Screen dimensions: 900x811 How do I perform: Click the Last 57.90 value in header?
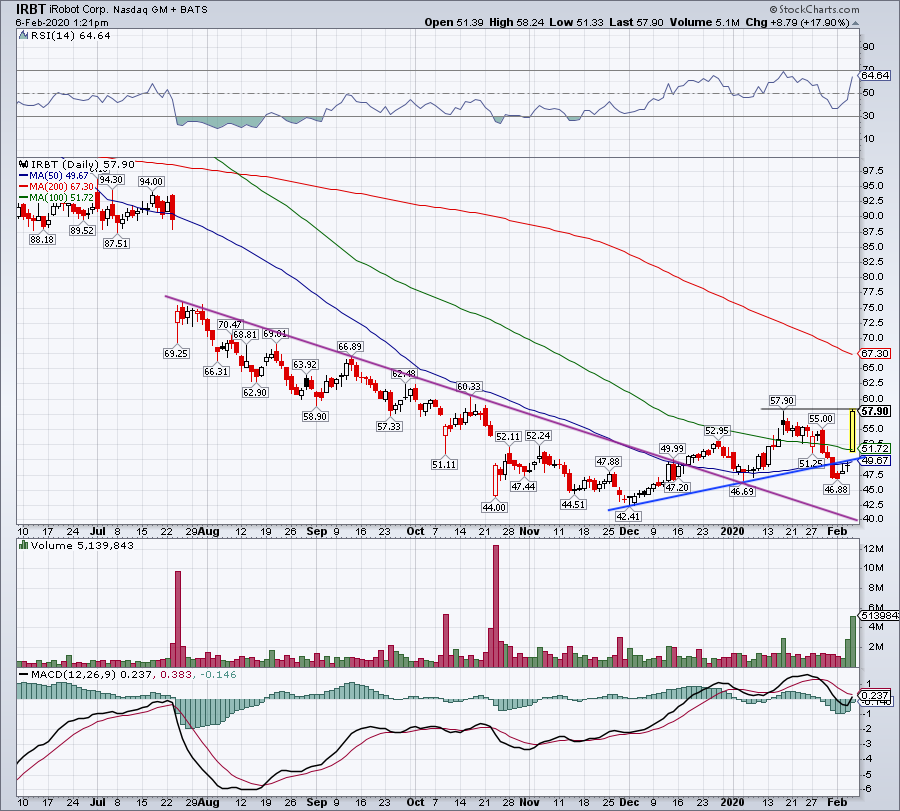click(636, 22)
